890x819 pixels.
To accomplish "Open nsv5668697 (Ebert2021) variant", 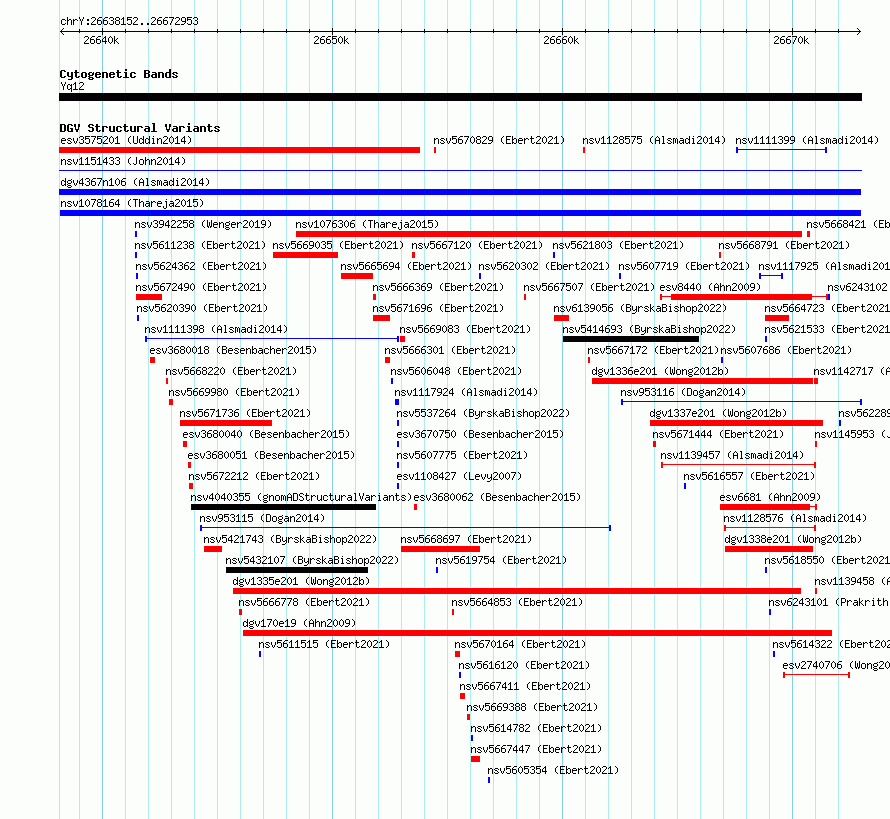I will (466, 539).
